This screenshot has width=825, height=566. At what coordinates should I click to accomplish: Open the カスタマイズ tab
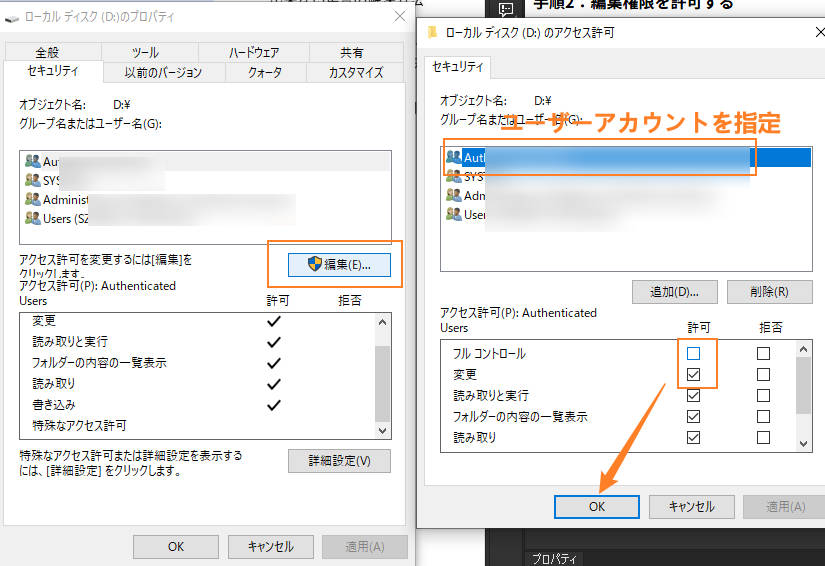click(x=356, y=73)
